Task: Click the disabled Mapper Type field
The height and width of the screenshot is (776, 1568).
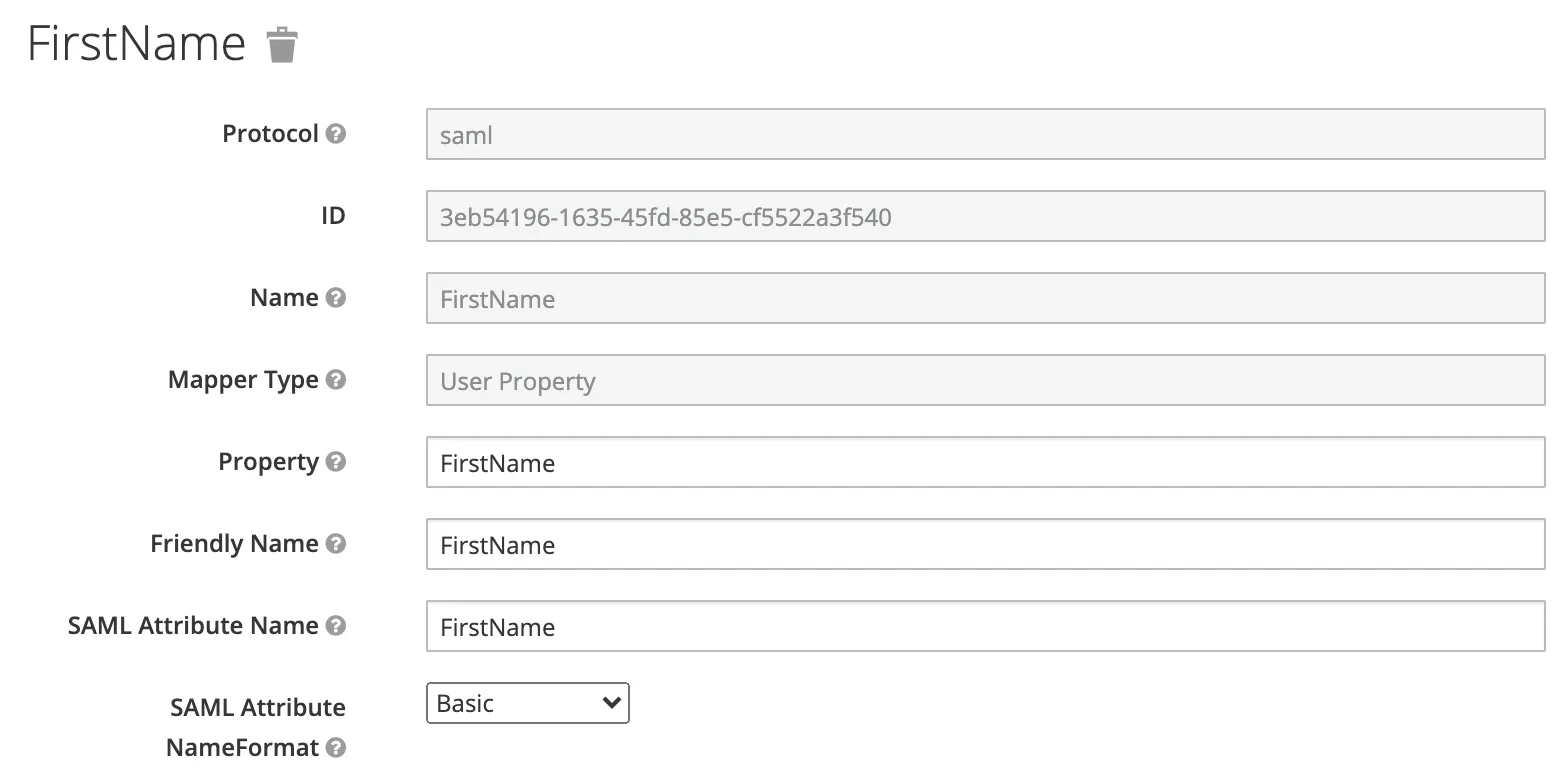Action: point(986,380)
